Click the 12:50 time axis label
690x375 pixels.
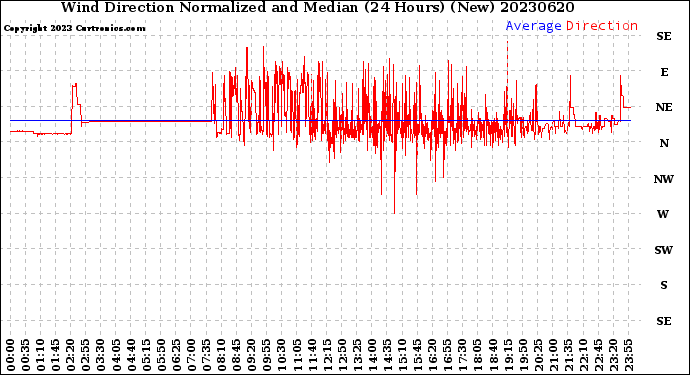coord(342,355)
